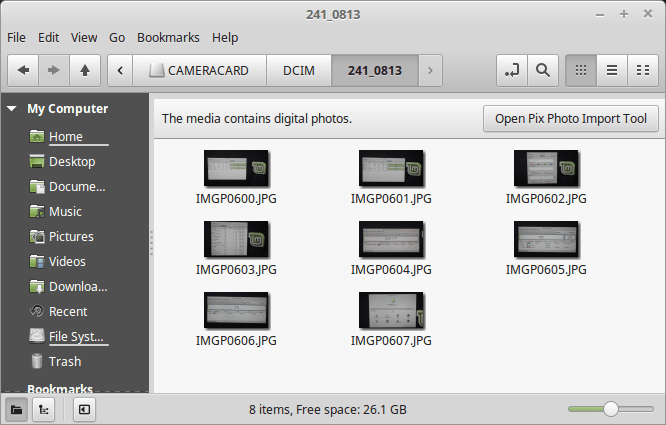This screenshot has height=425, width=666.
Task: Click Open Pix Photo Import Tool
Action: (570, 118)
